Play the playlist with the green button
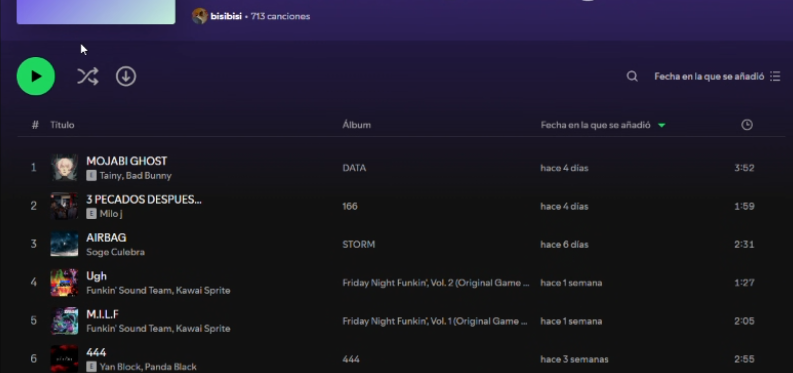 [35, 76]
